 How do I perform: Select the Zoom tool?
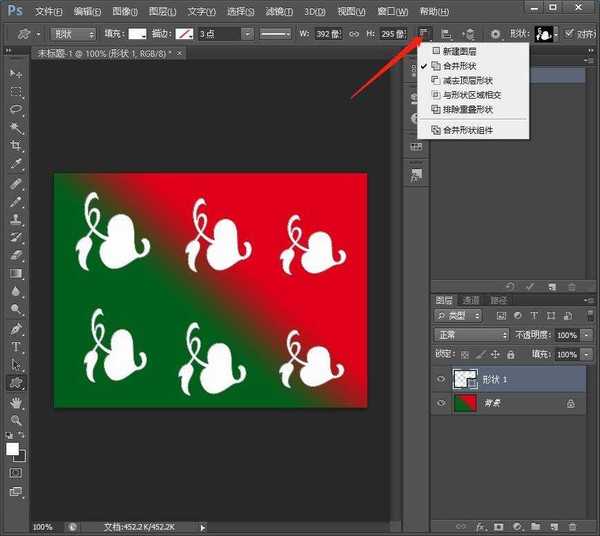click(16, 419)
